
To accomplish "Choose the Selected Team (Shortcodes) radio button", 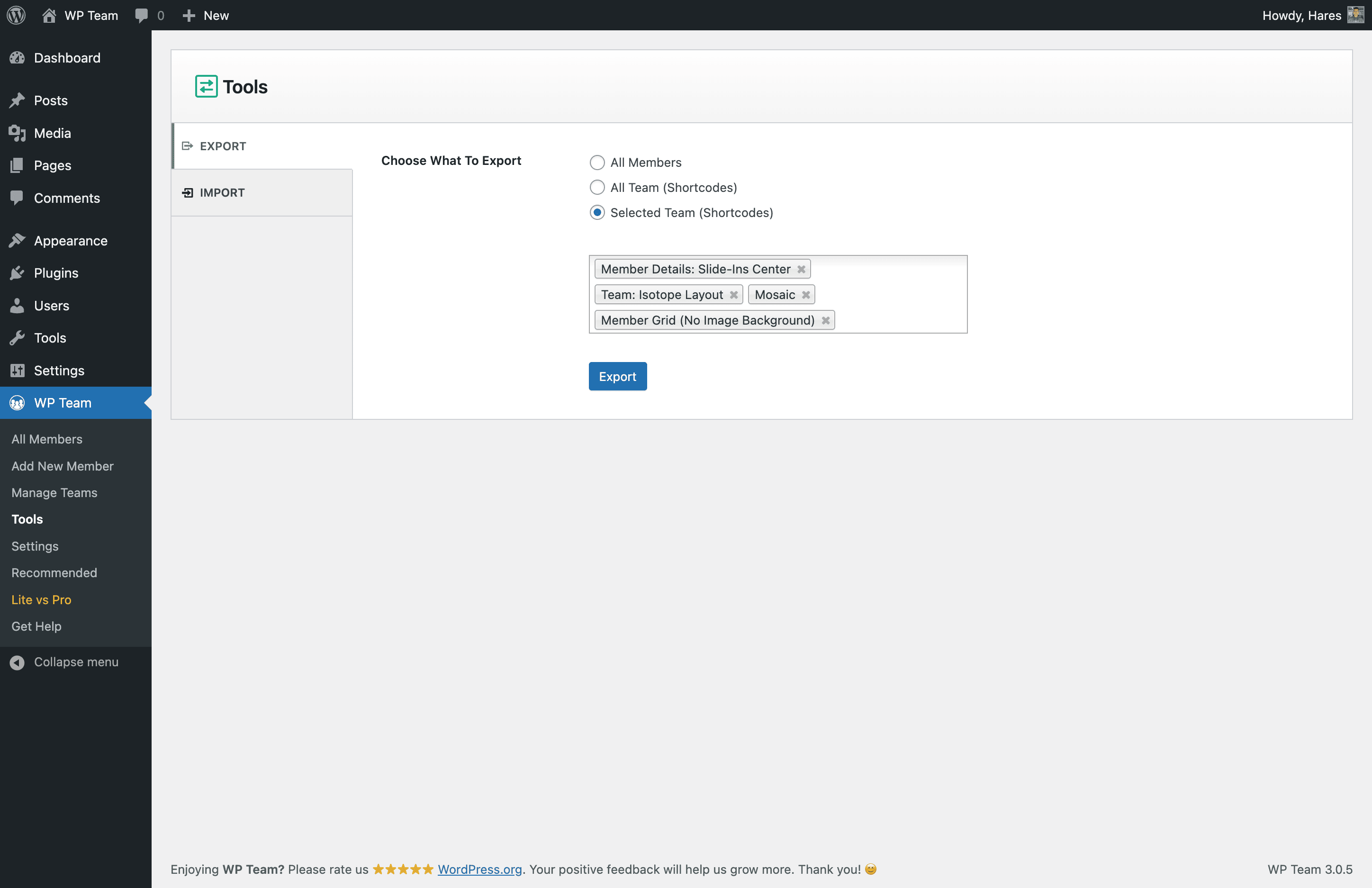I will pos(597,213).
